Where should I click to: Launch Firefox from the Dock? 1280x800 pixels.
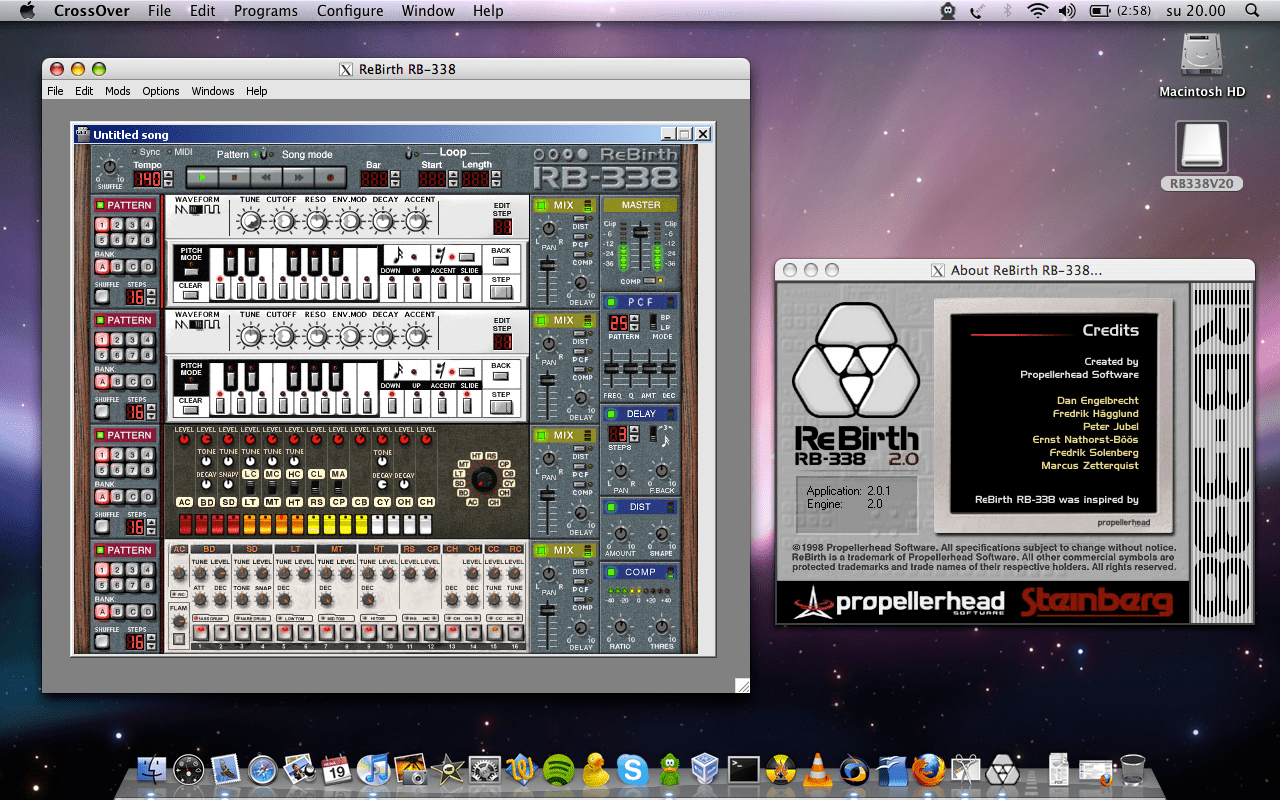[927, 770]
